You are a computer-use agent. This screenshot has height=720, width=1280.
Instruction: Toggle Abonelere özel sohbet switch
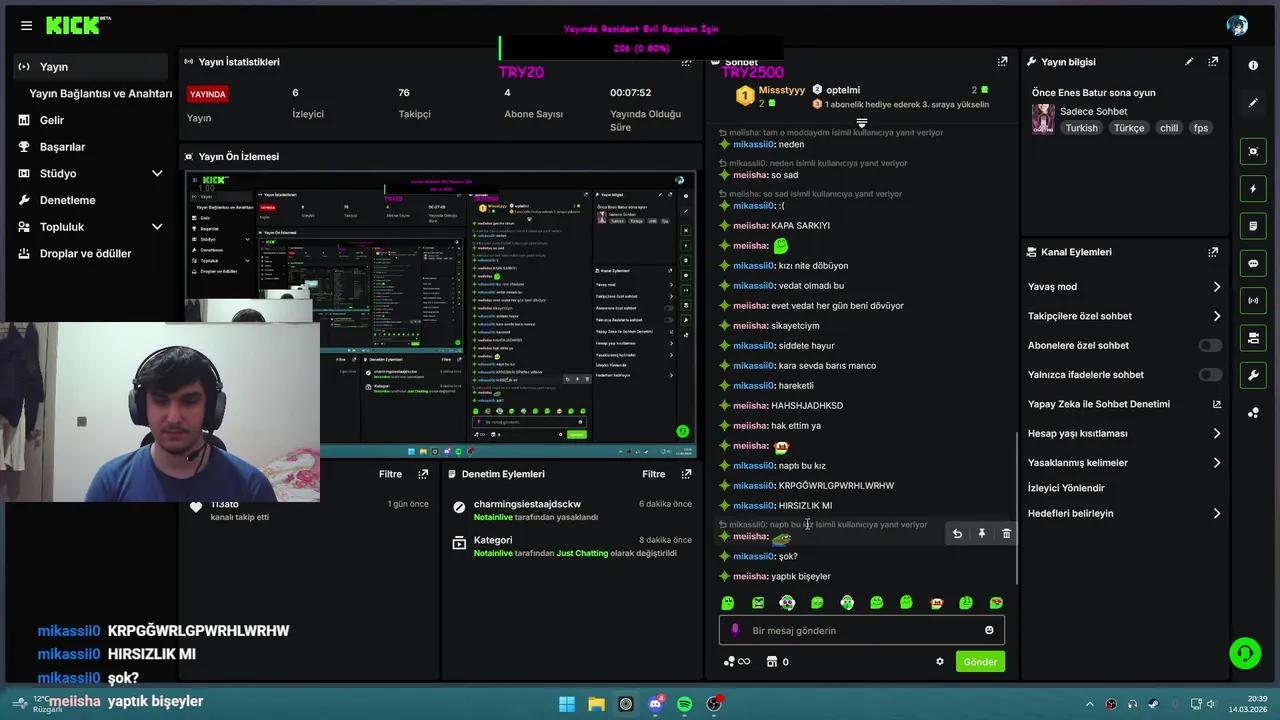(1210, 346)
